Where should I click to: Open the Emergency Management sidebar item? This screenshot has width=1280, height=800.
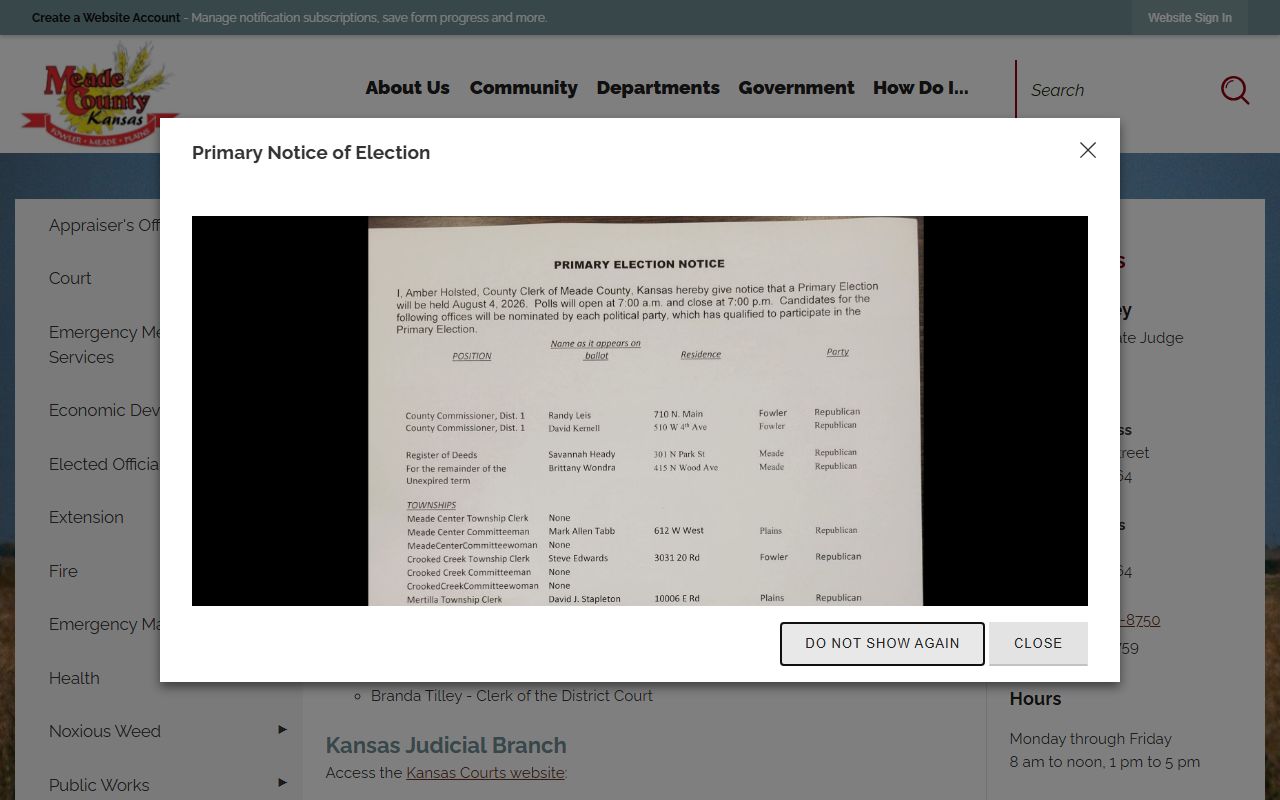pyautogui.click(x=104, y=624)
